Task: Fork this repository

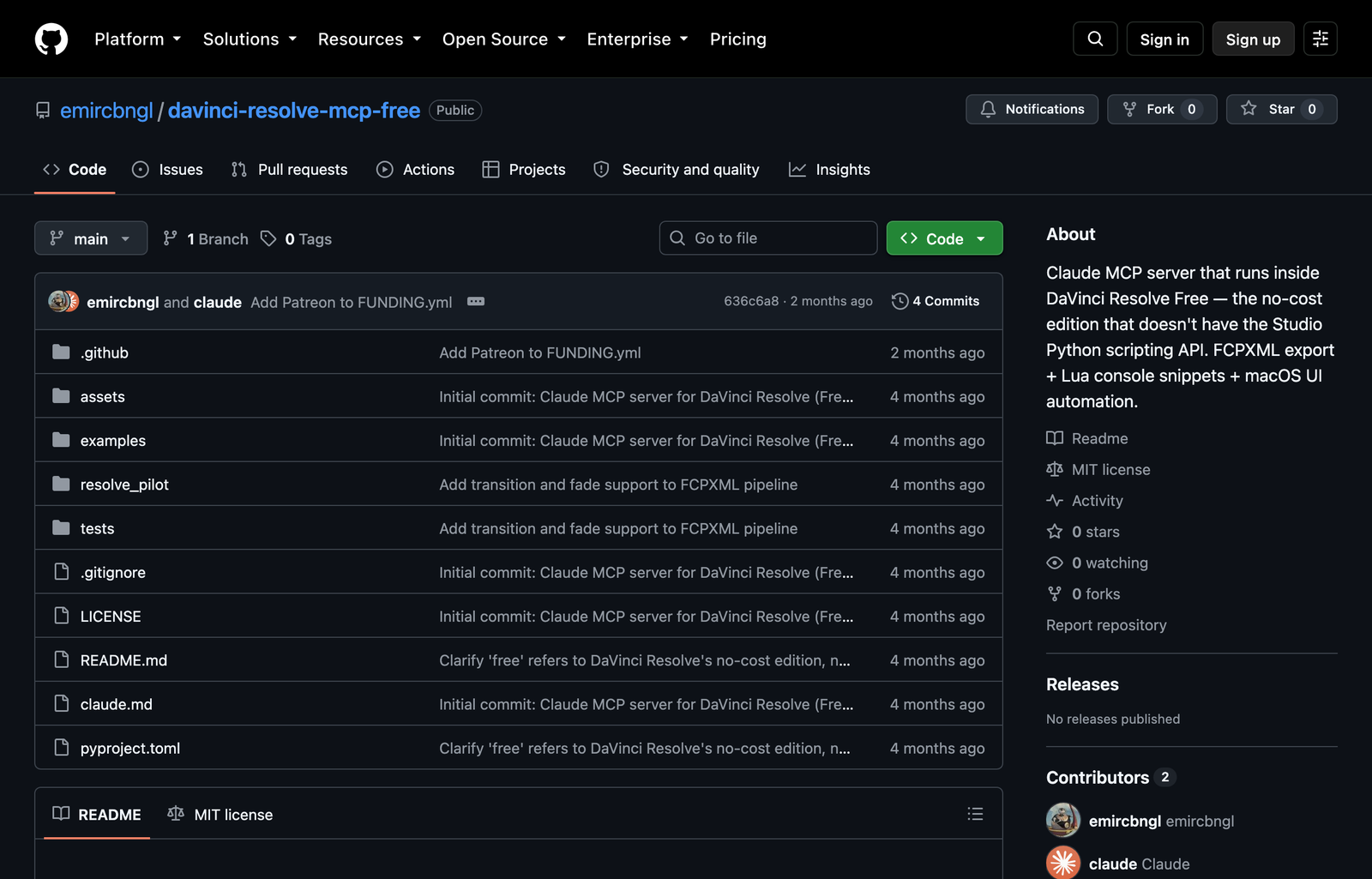Action: tap(1162, 109)
